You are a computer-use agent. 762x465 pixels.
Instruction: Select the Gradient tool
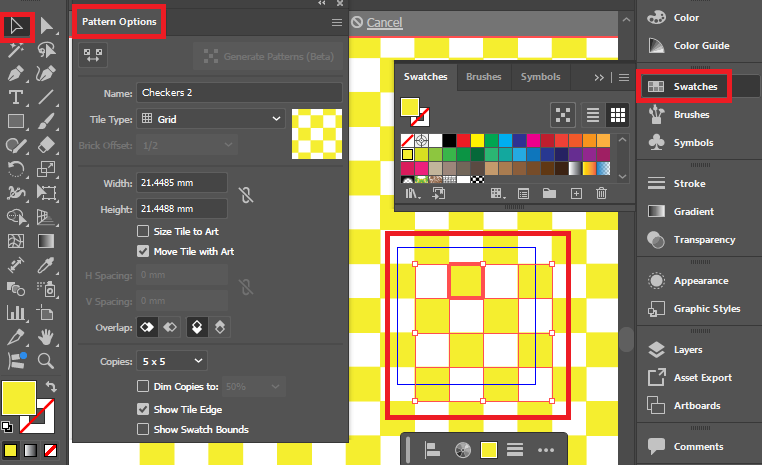click(46, 241)
